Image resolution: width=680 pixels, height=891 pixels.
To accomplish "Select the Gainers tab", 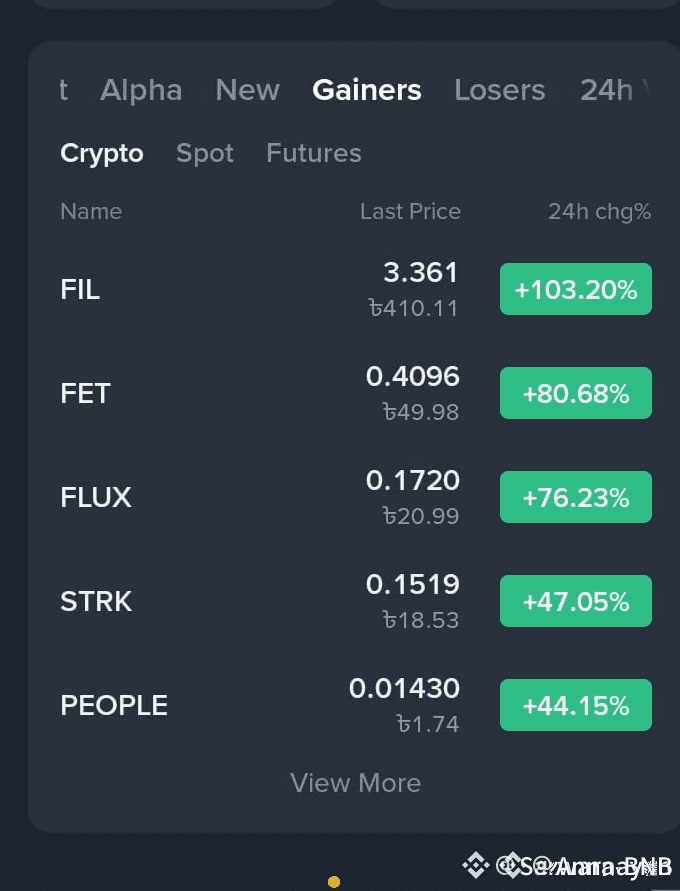I will 367,90.
